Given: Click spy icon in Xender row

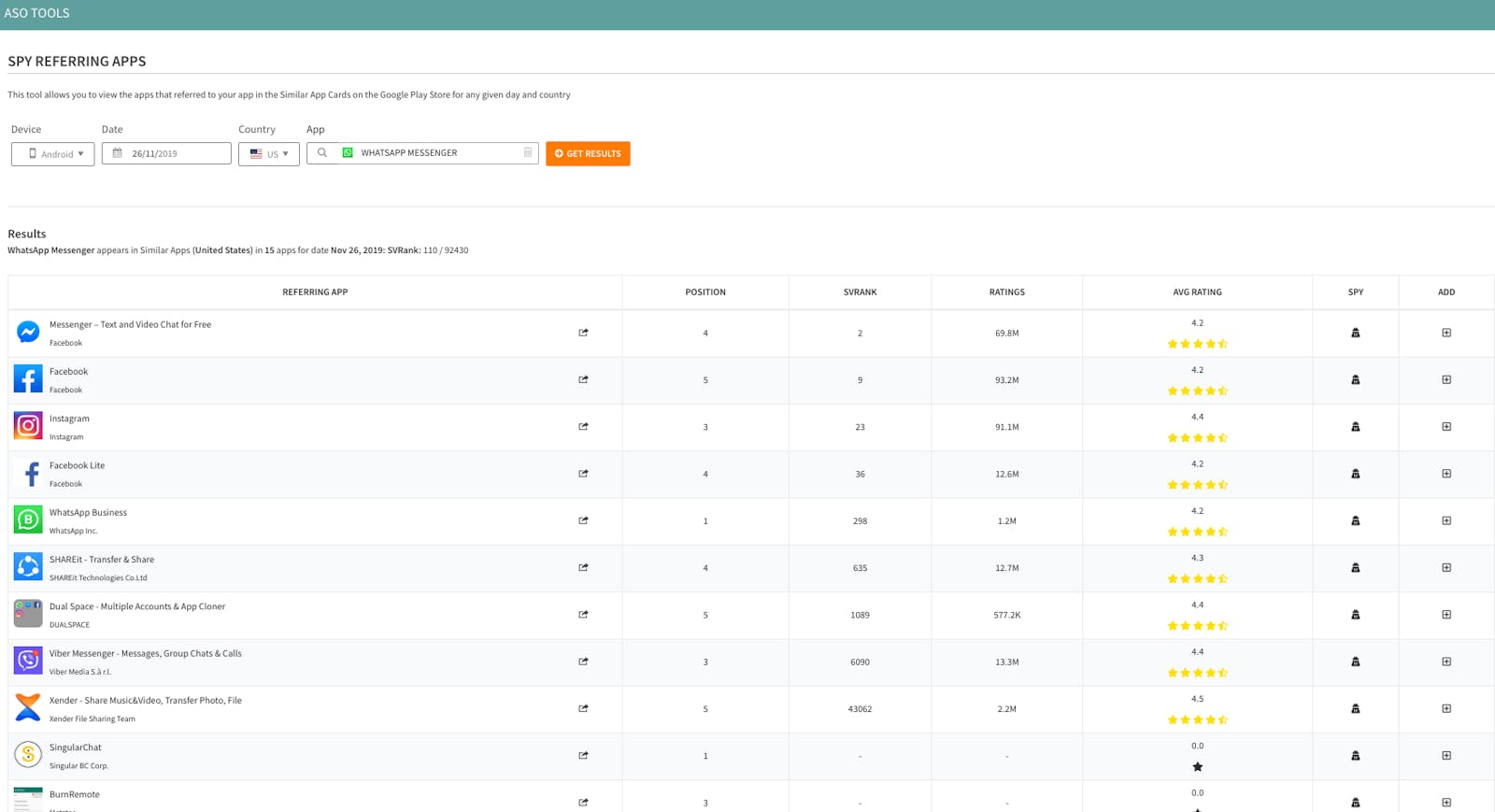Looking at the screenshot, I should pyautogui.click(x=1356, y=708).
